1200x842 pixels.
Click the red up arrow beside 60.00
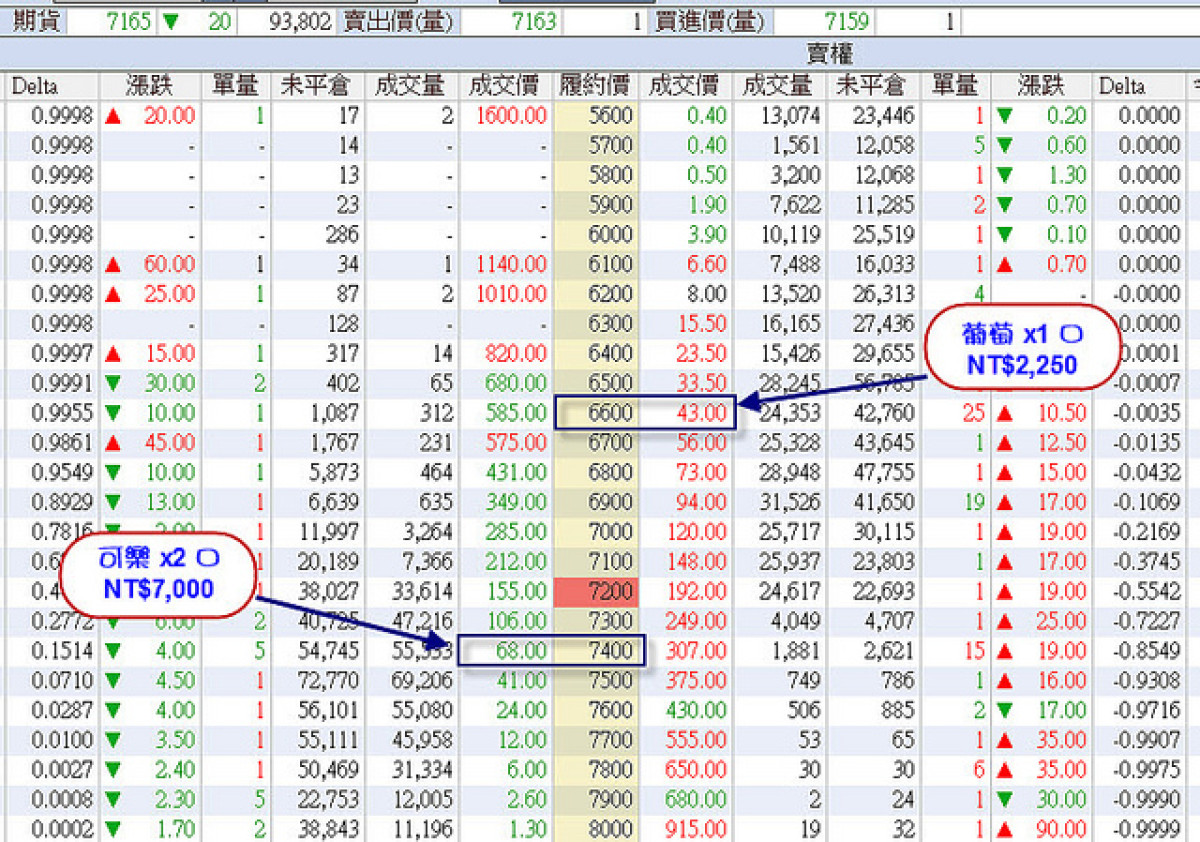coord(113,265)
